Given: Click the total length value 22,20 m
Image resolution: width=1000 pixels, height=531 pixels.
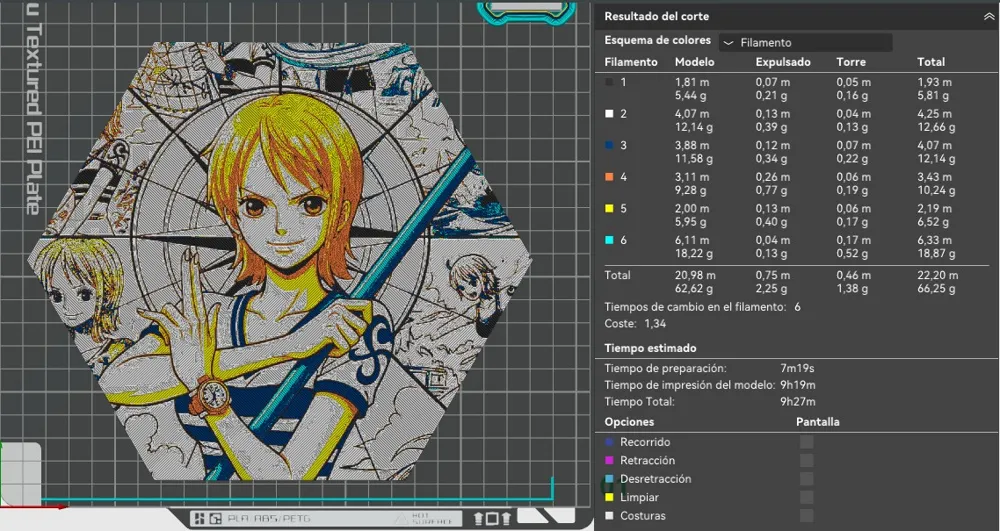Looking at the screenshot, I should tap(938, 275).
